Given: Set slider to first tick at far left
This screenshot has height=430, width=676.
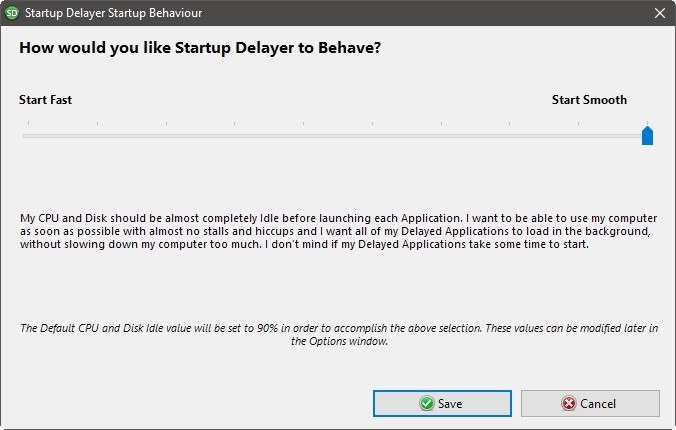Looking at the screenshot, I should pos(28,135).
